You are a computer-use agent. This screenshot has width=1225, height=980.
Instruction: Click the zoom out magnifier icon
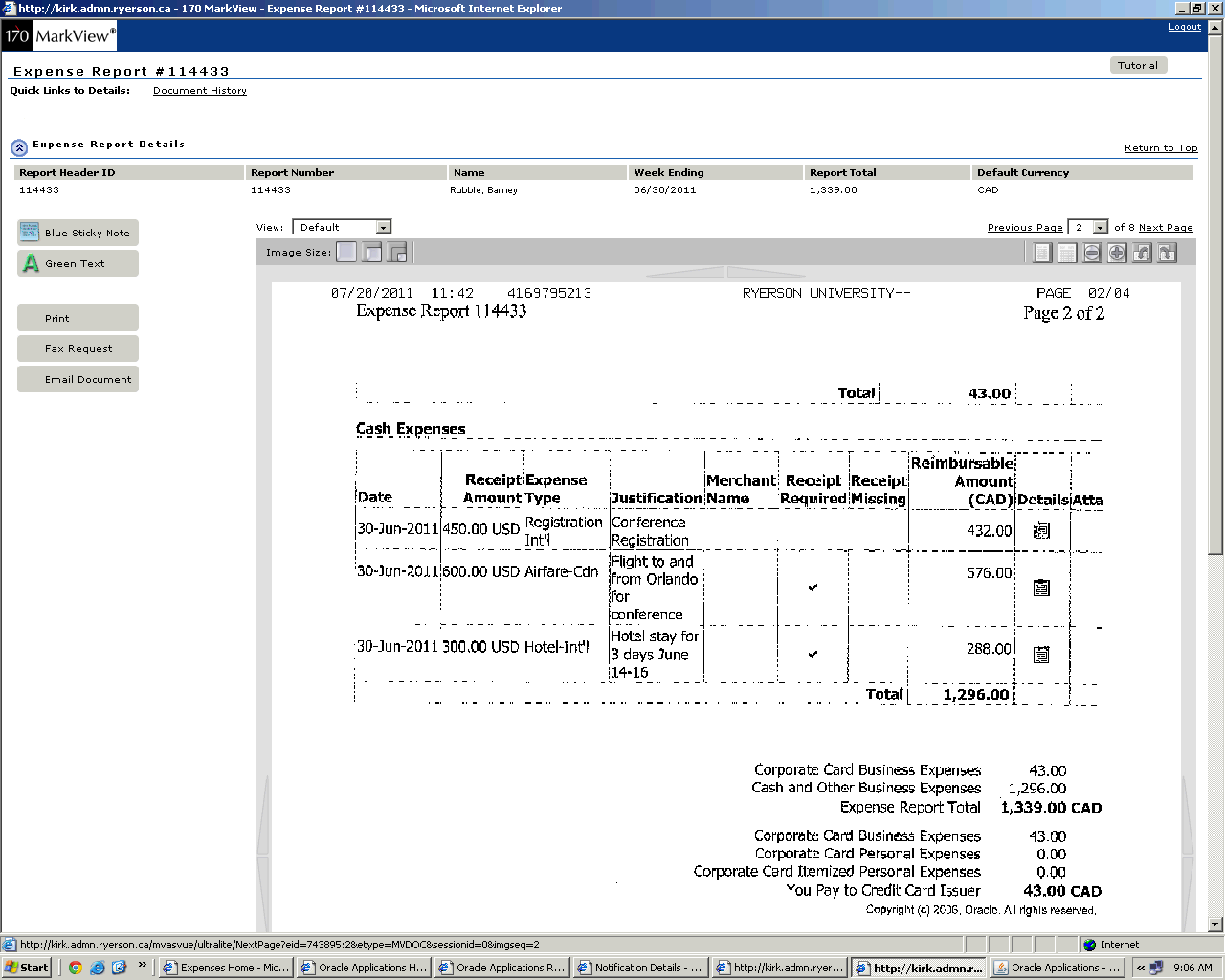coord(1092,253)
